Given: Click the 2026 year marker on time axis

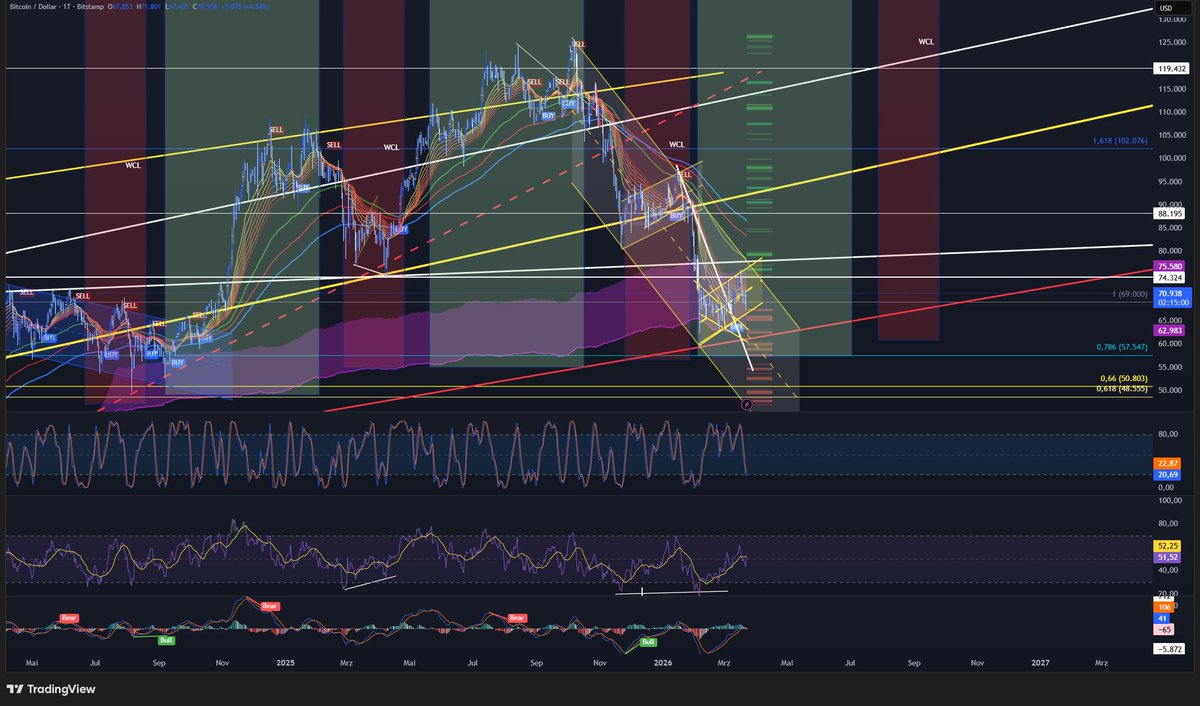Looking at the screenshot, I should 662,662.
